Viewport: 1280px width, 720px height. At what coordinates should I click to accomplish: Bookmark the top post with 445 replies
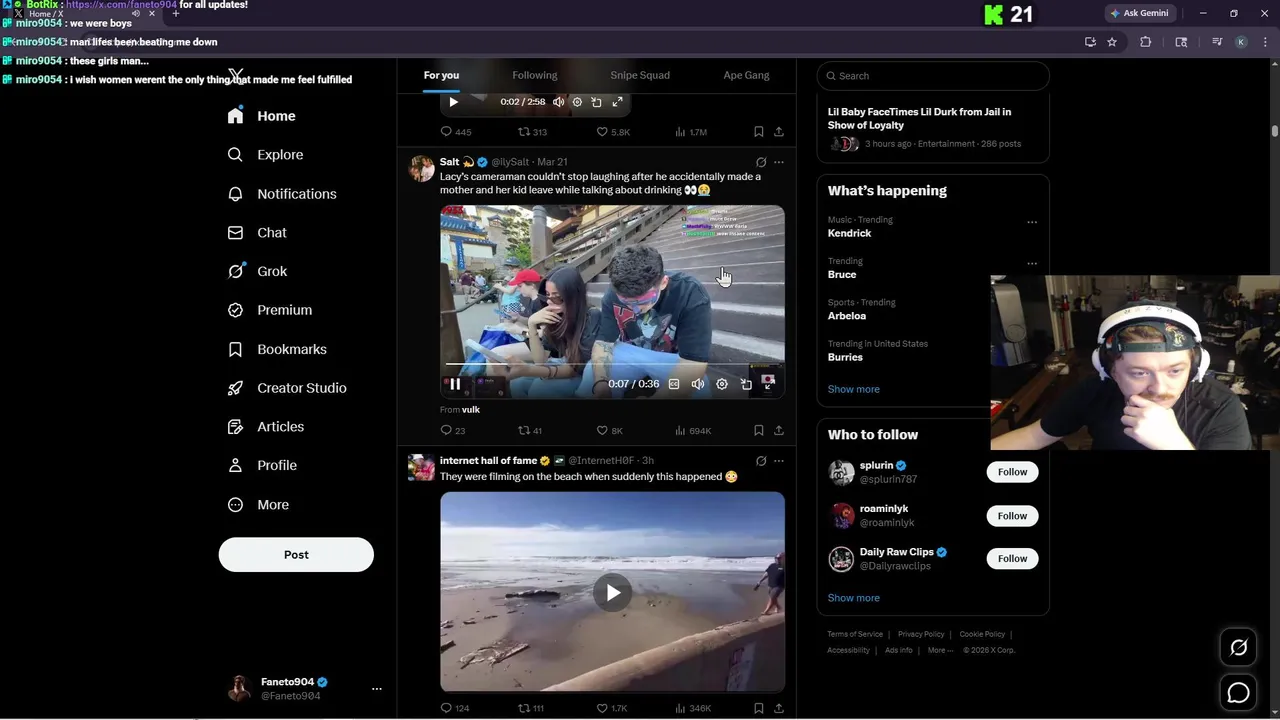click(x=759, y=132)
